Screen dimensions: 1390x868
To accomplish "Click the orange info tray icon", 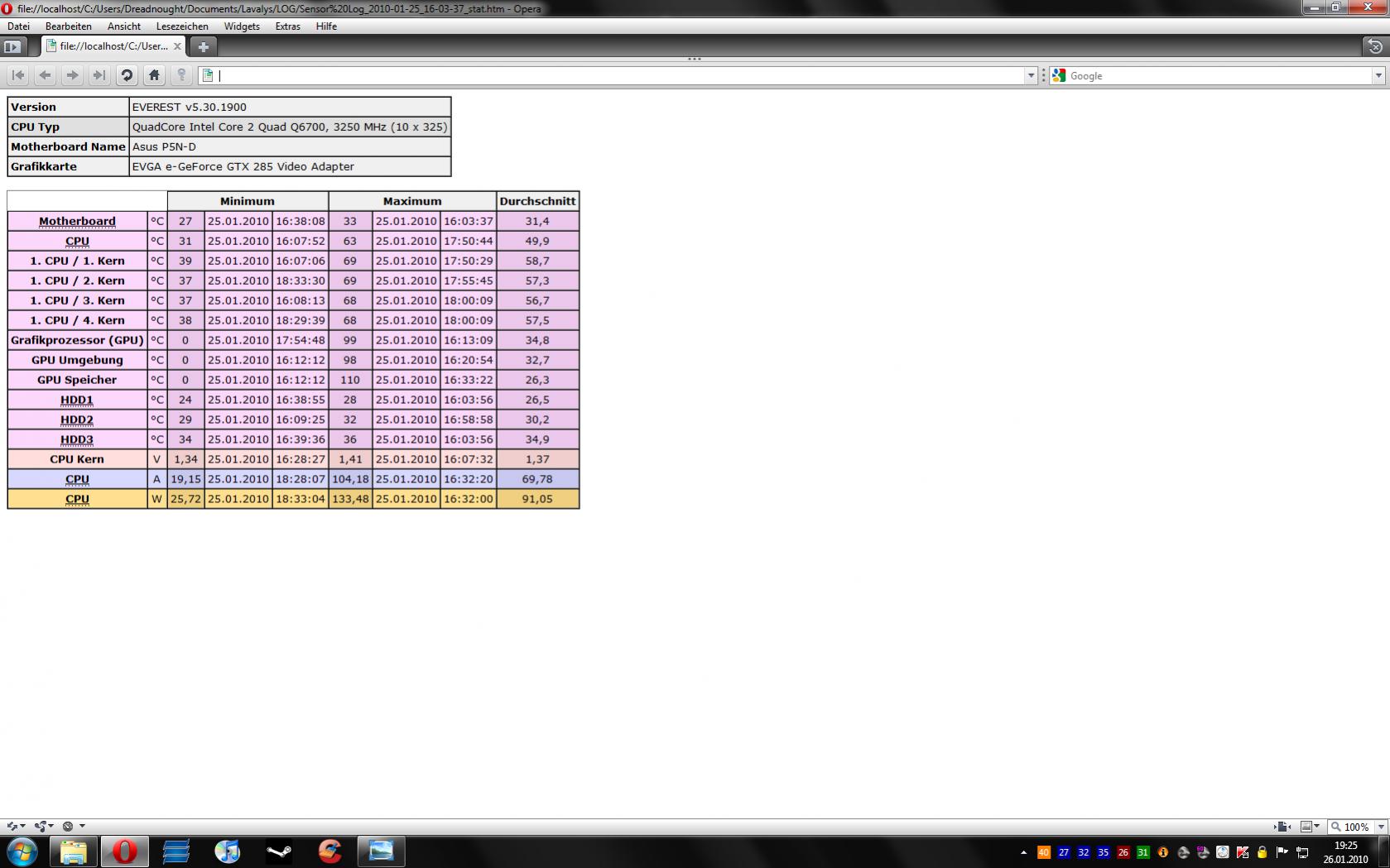I will [x=1163, y=852].
